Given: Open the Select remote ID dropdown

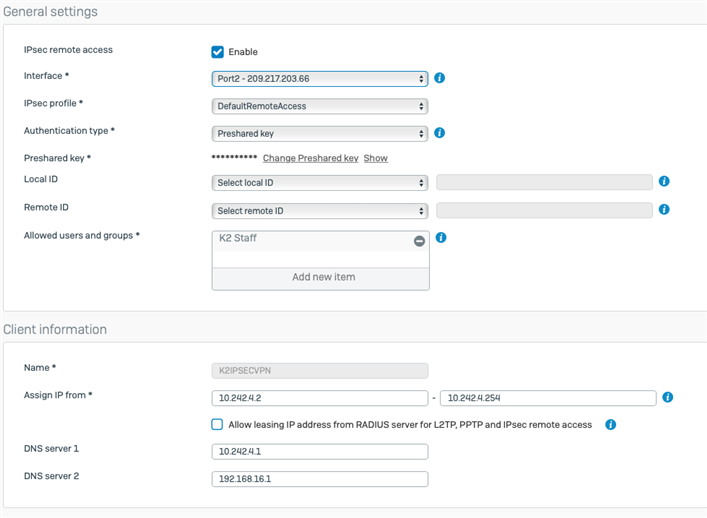Looking at the screenshot, I should [x=320, y=211].
